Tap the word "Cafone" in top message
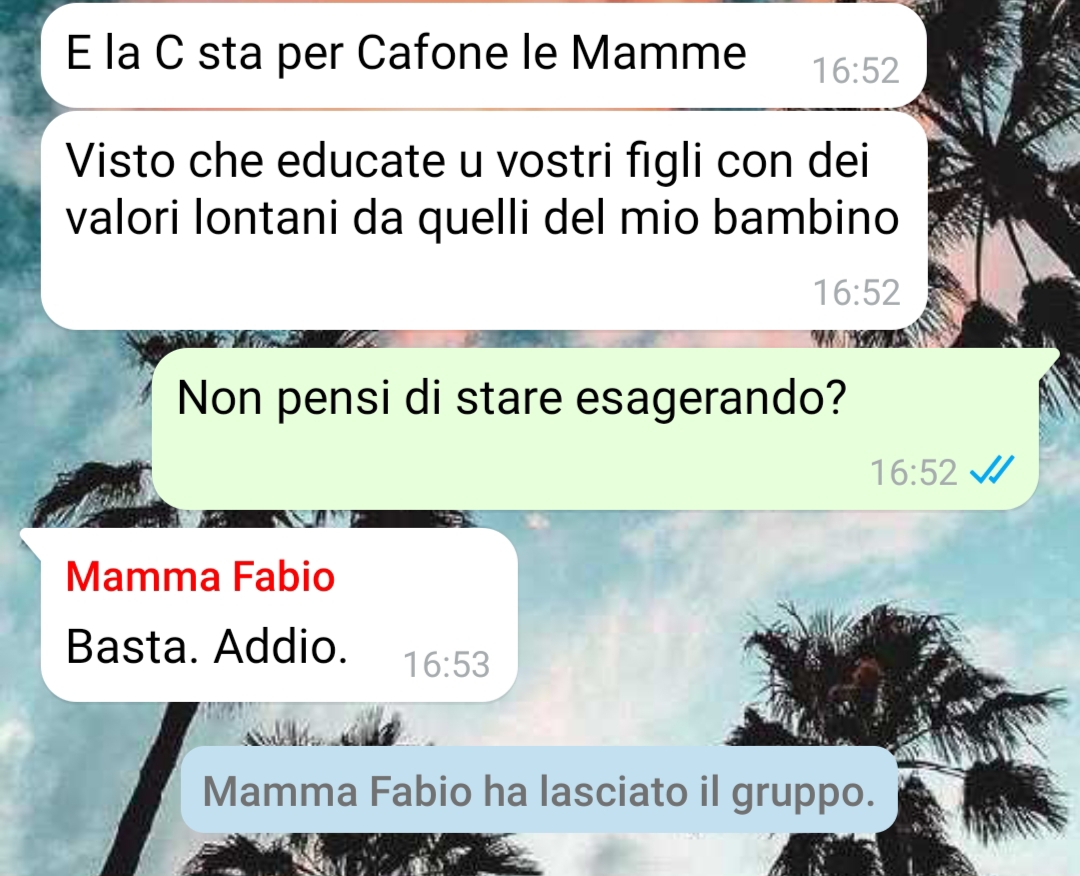 click(x=433, y=52)
